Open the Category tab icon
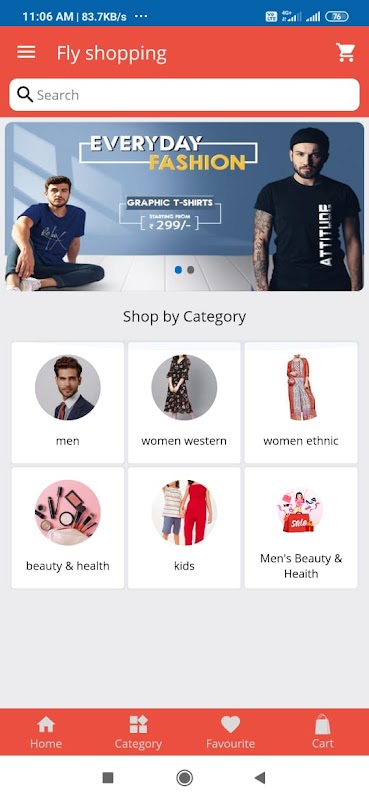The height and width of the screenshot is (800, 369). [x=138, y=724]
